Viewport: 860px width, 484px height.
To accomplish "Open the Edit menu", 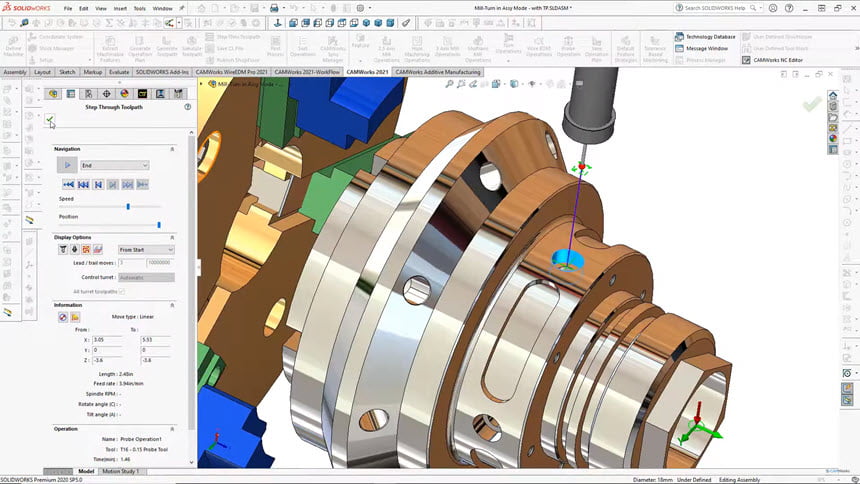I will click(83, 8).
